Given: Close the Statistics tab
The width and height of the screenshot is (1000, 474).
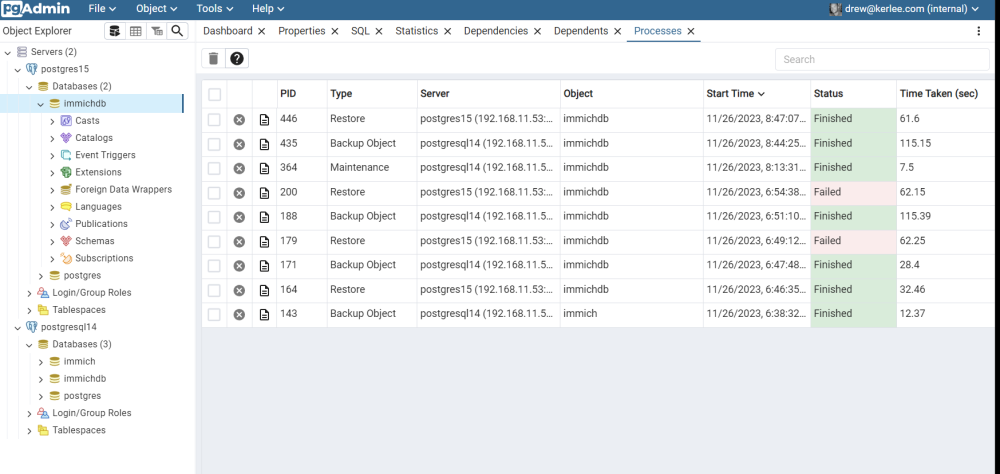Looking at the screenshot, I should [x=447, y=31].
